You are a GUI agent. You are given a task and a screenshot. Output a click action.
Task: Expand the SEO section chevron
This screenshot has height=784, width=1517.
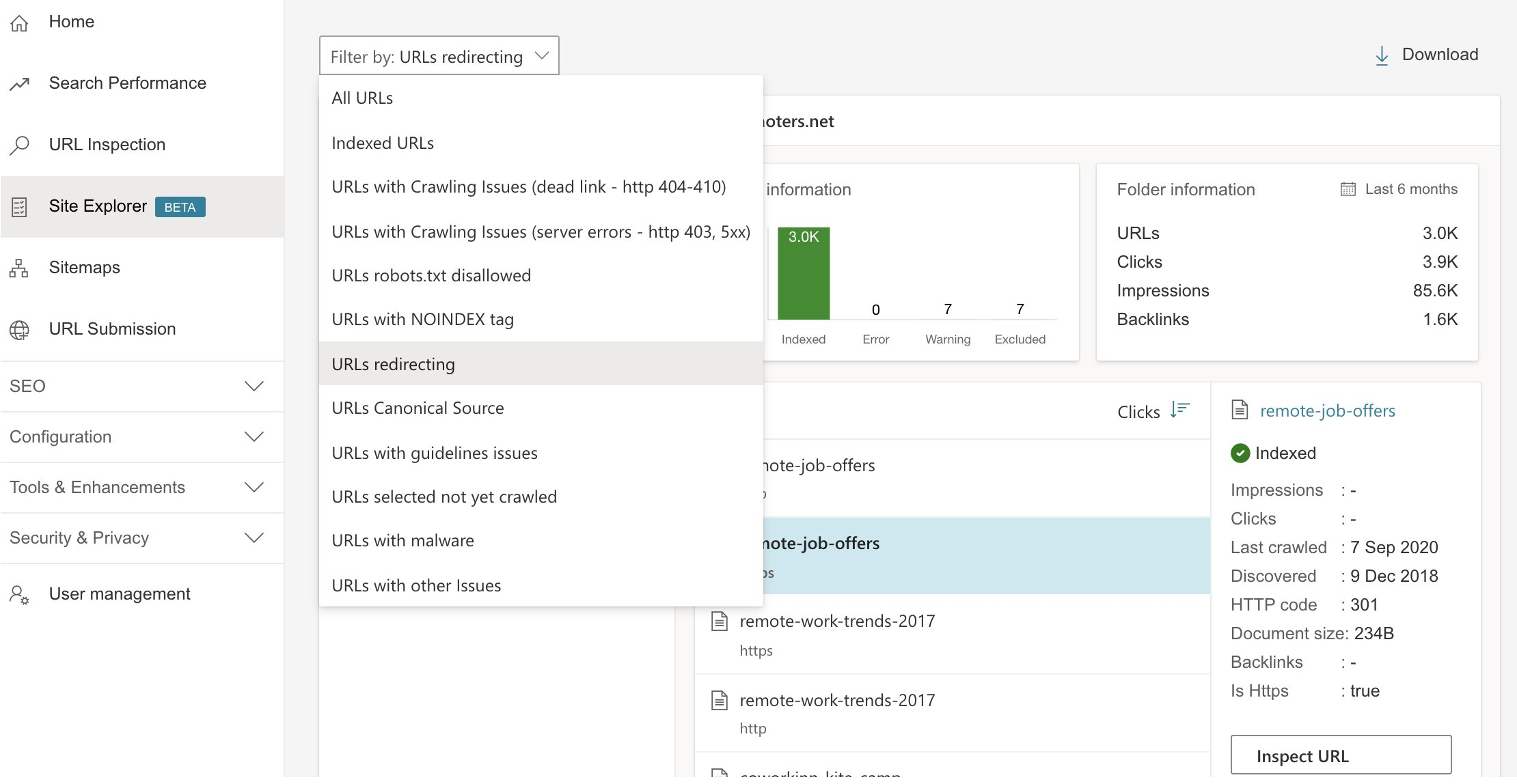point(254,387)
